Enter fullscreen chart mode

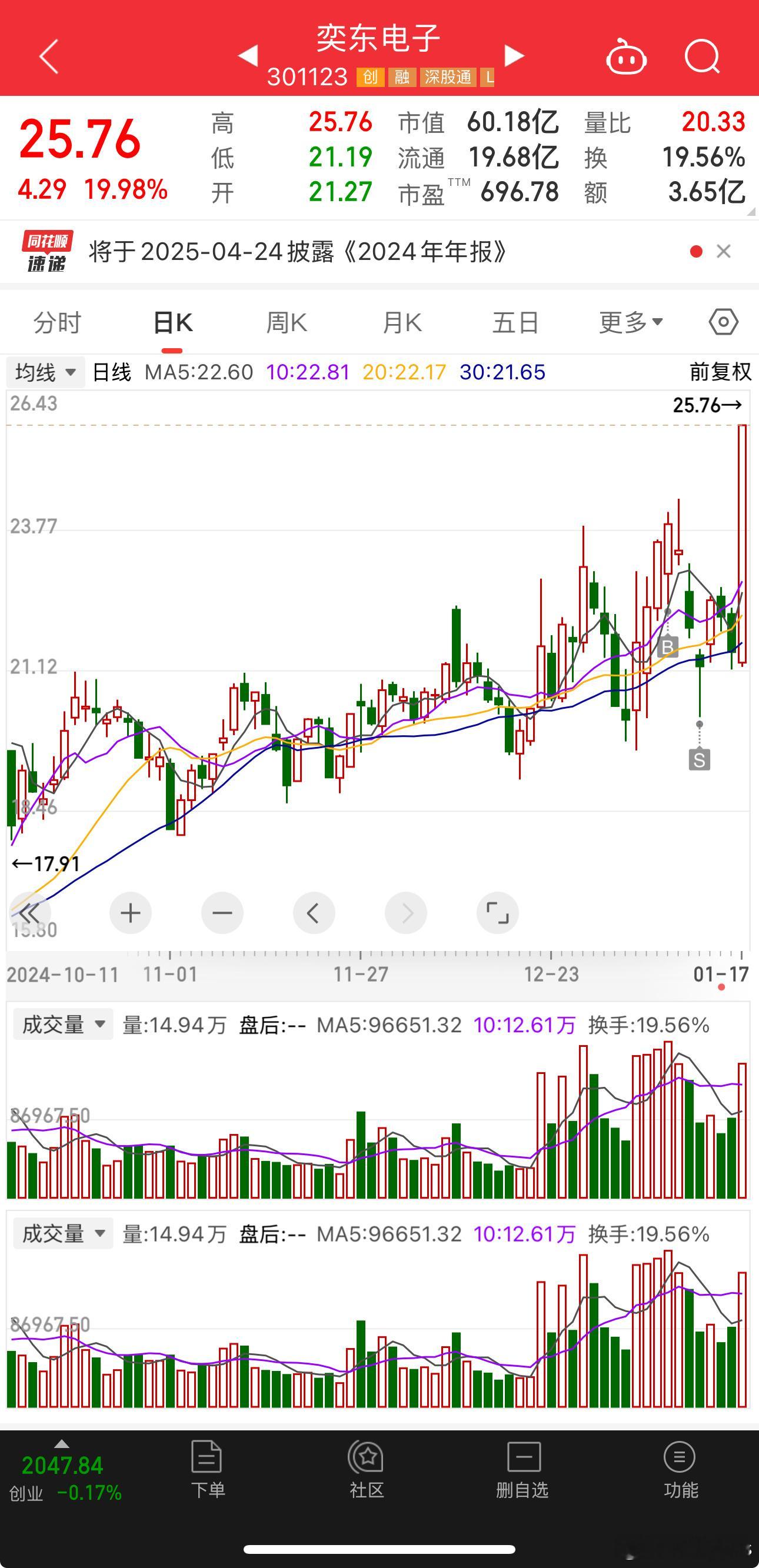pos(498,913)
